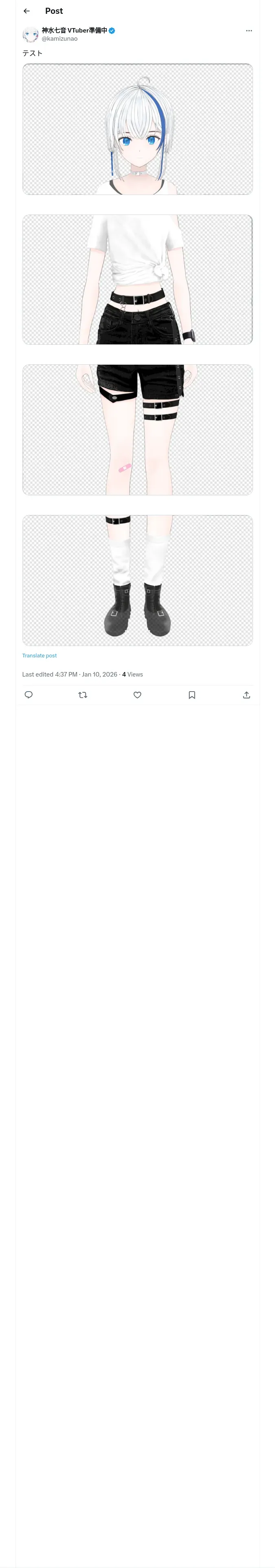This screenshot has width=275, height=1568.
Task: Click the Post page header title
Action: click(x=54, y=11)
